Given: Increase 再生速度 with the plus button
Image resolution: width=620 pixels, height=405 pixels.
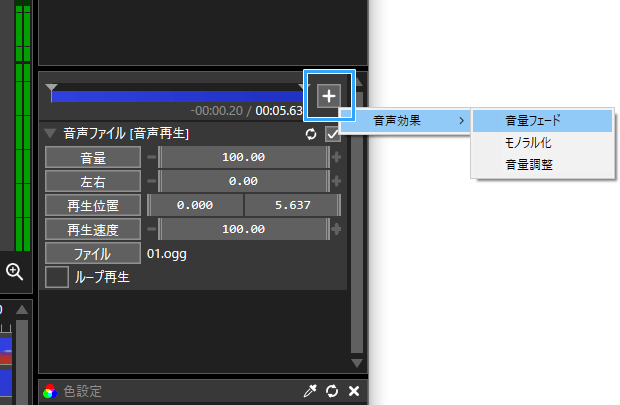Looking at the screenshot, I should click(x=336, y=229).
